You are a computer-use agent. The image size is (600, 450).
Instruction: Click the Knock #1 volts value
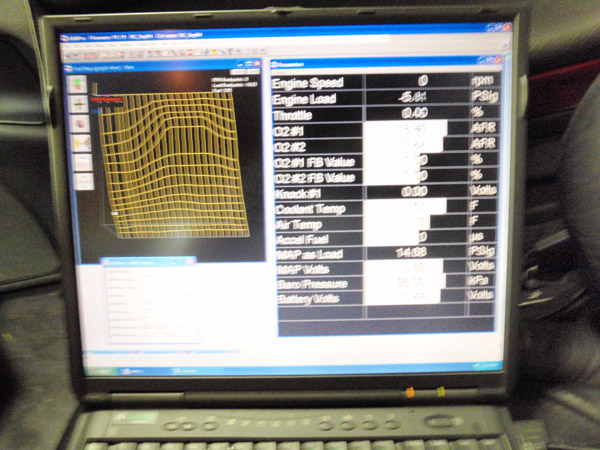pyautogui.click(x=415, y=190)
